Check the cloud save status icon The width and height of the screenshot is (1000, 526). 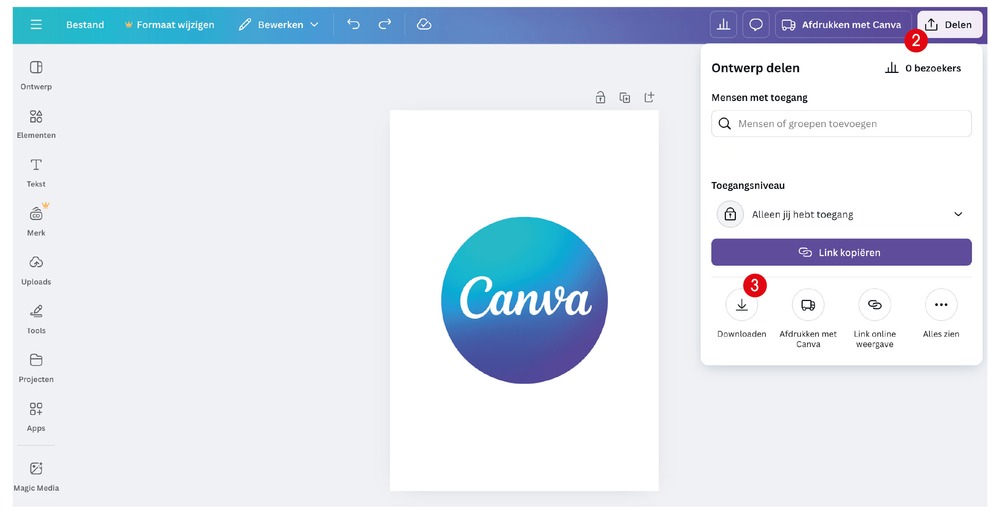(423, 24)
